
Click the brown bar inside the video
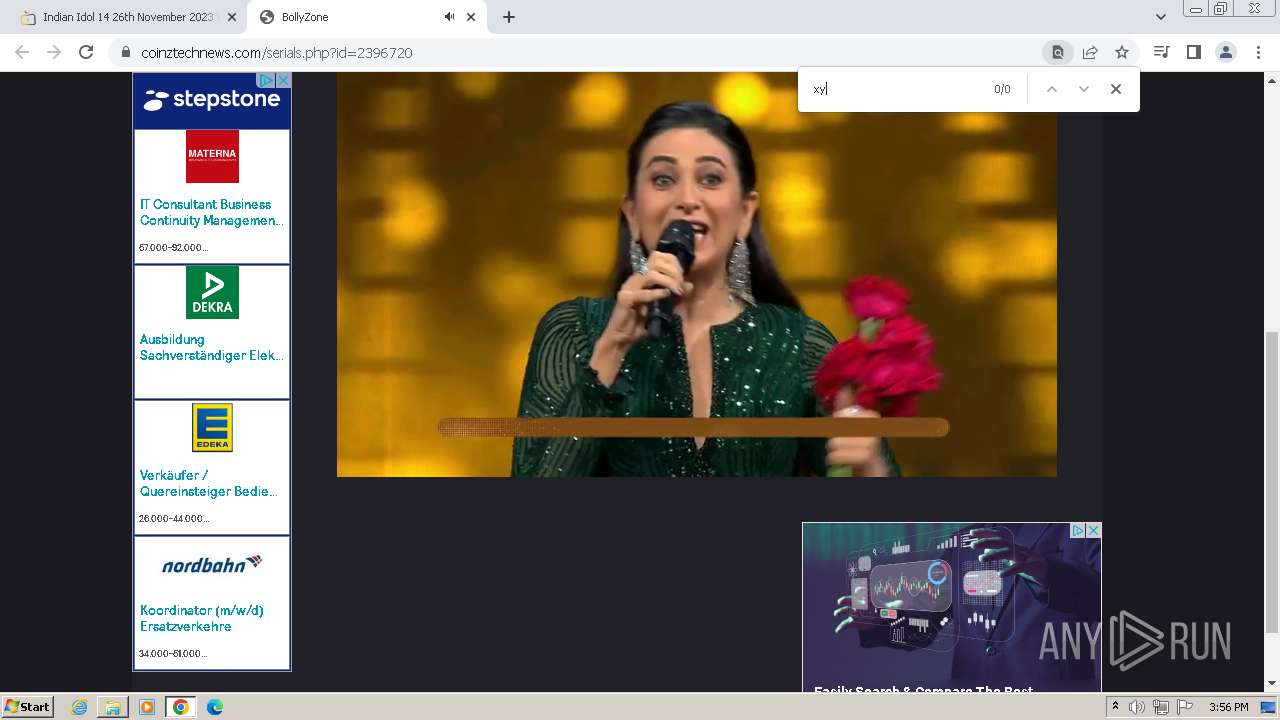coord(693,428)
